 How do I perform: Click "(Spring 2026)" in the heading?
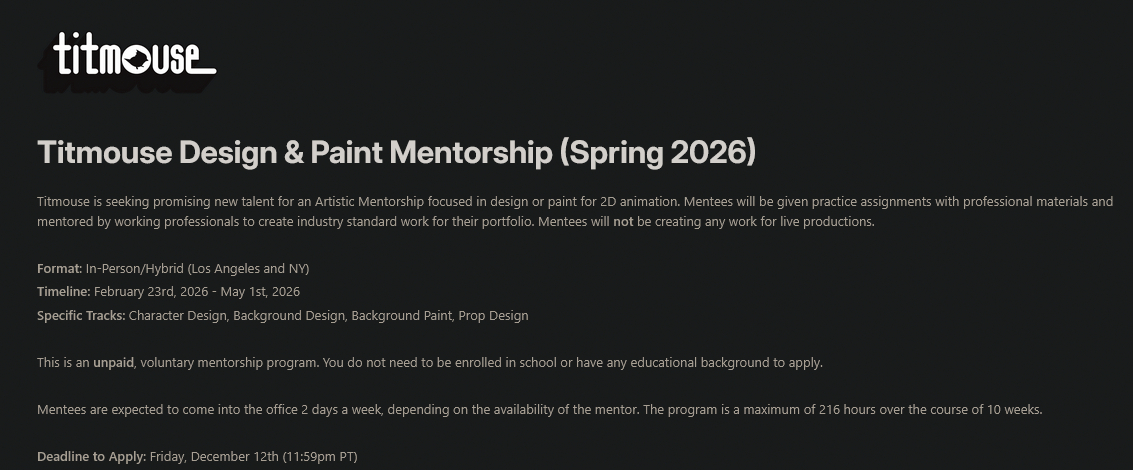pos(658,153)
